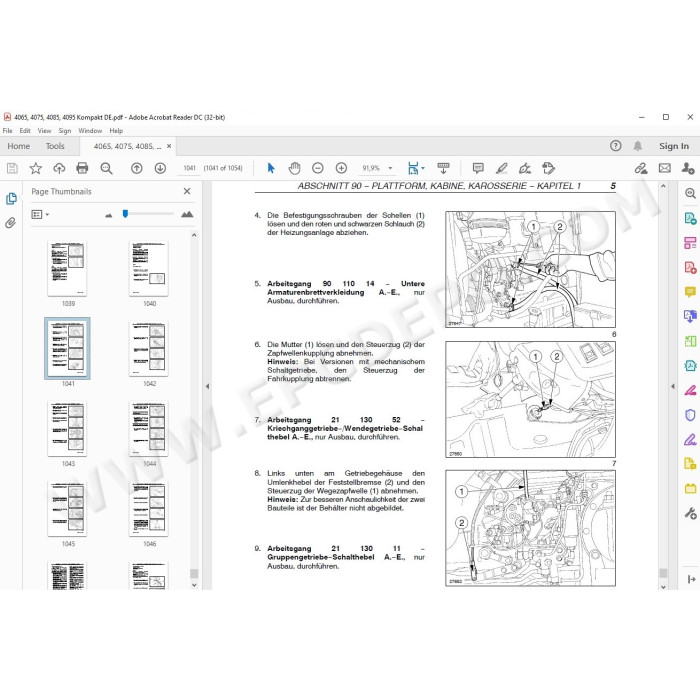The width and height of the screenshot is (700, 700).
Task: Collapse the left navigation pane arrow
Action: pyautogui.click(x=207, y=386)
